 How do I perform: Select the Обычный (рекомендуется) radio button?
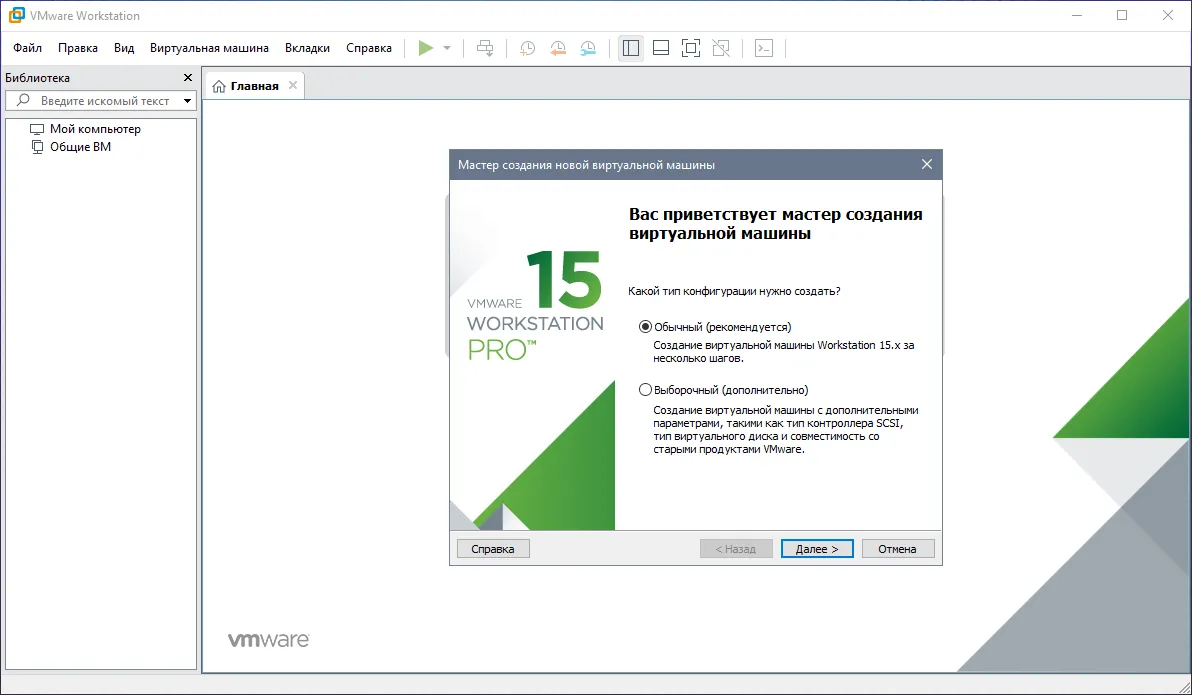[x=645, y=327]
